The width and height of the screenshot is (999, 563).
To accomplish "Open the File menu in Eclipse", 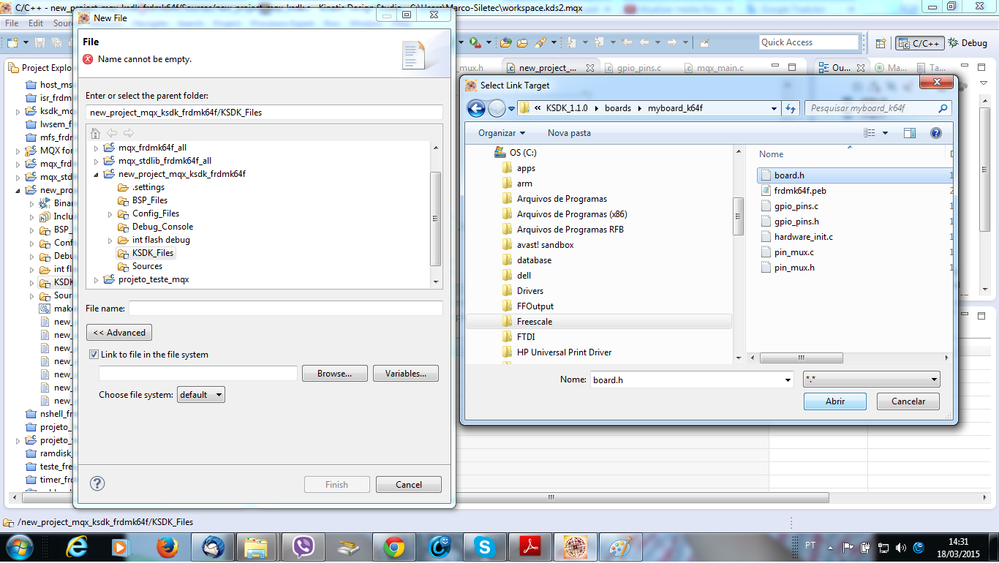I will pos(12,23).
